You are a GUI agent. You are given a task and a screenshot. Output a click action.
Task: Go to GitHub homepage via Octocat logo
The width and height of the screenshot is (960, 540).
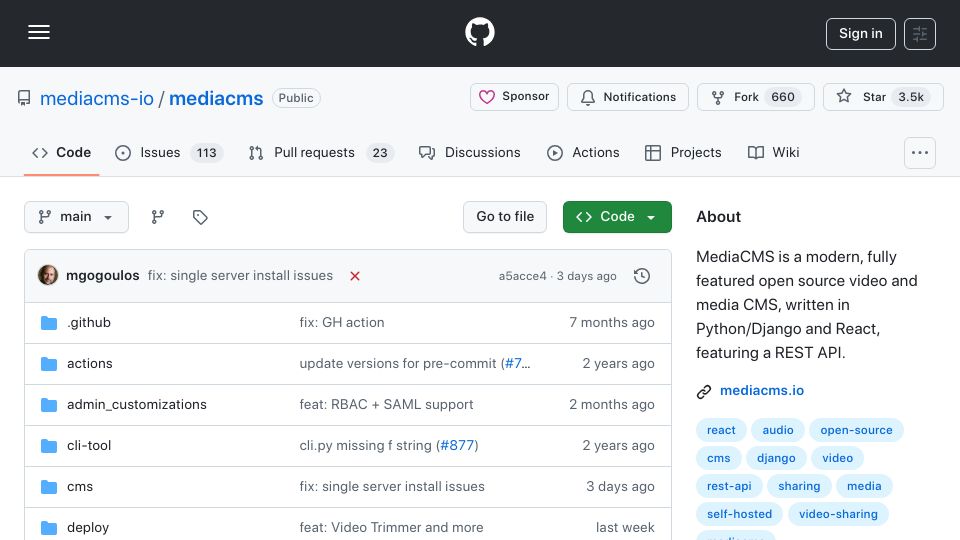click(479, 32)
